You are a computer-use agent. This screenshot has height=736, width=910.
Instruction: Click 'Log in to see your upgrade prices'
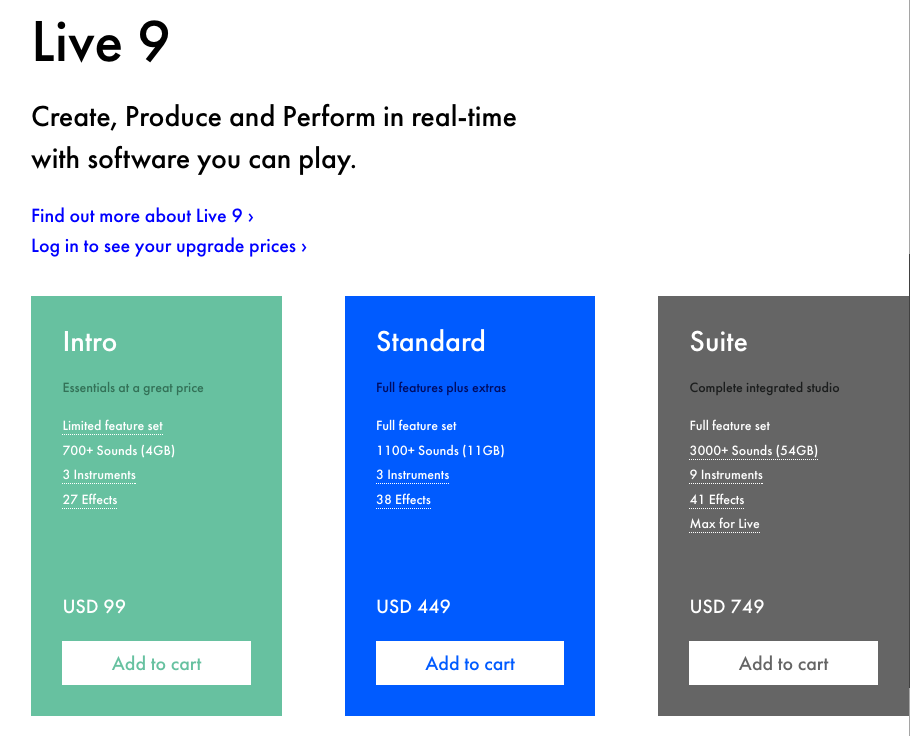pos(168,246)
